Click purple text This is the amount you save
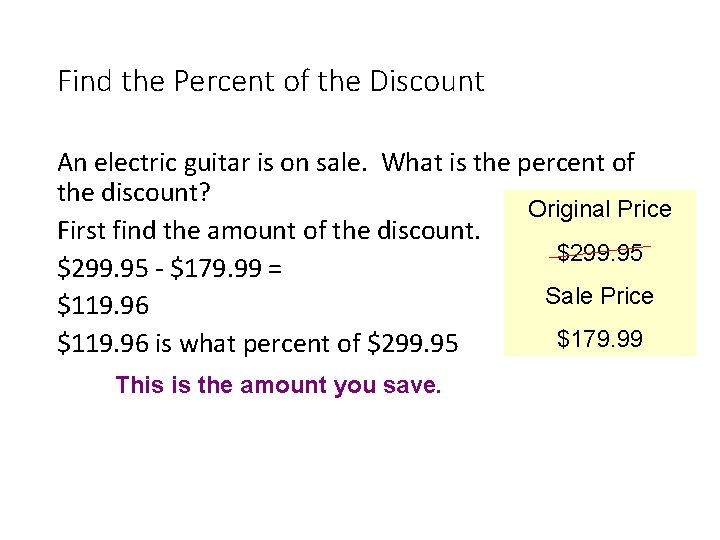This screenshot has width=720, height=540. pos(278,385)
